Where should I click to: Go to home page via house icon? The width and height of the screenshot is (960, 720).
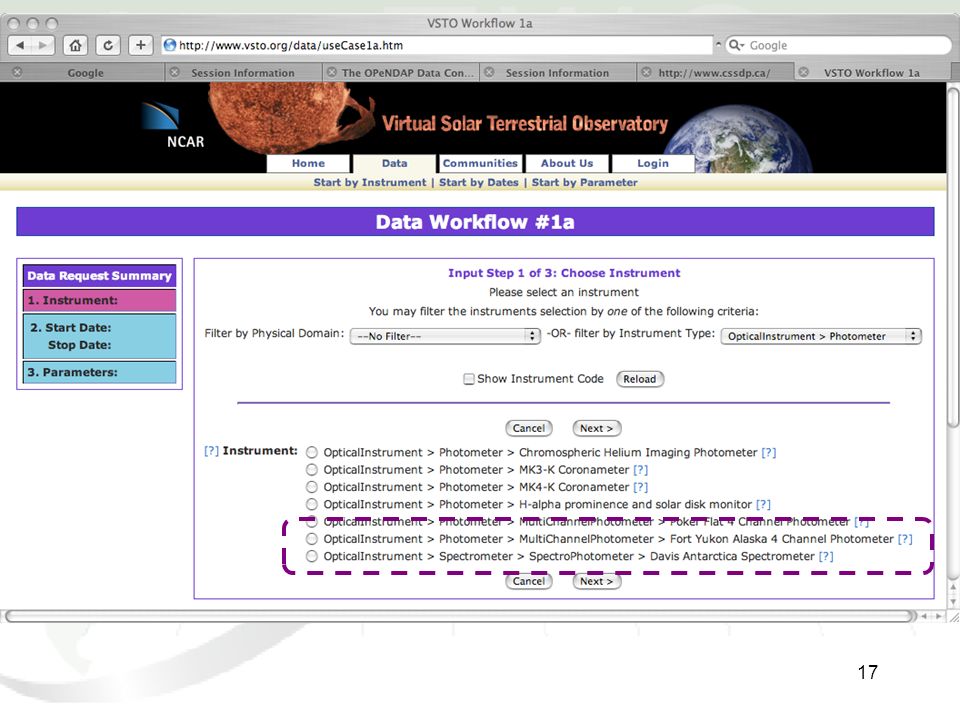pos(75,45)
